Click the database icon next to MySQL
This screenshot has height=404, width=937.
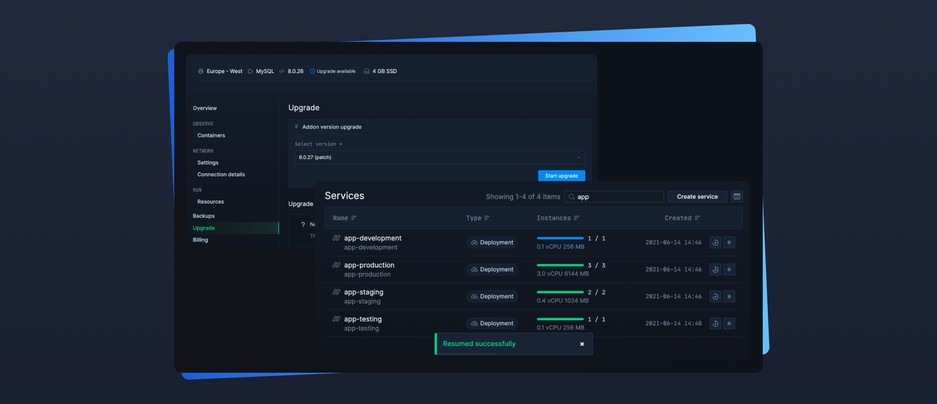[x=250, y=71]
